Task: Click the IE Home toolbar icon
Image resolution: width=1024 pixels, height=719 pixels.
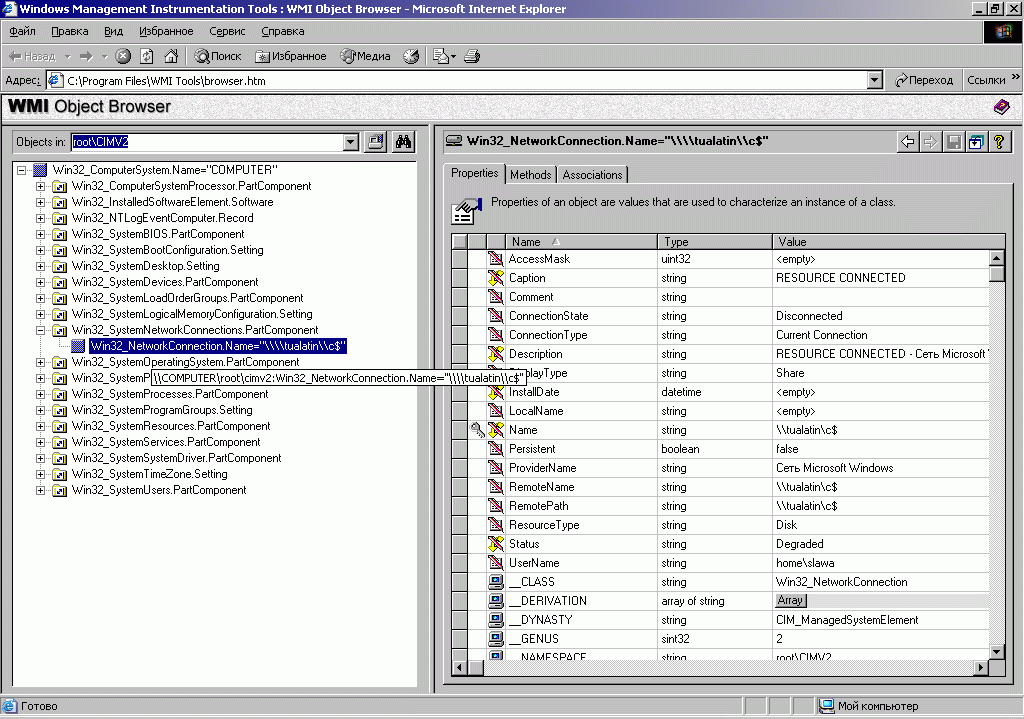Action: 171,56
